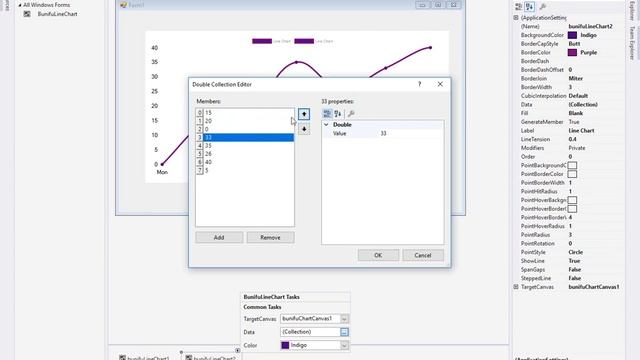The image size is (640, 360).
Task: Select member 0 with value 15
Action: (244, 113)
